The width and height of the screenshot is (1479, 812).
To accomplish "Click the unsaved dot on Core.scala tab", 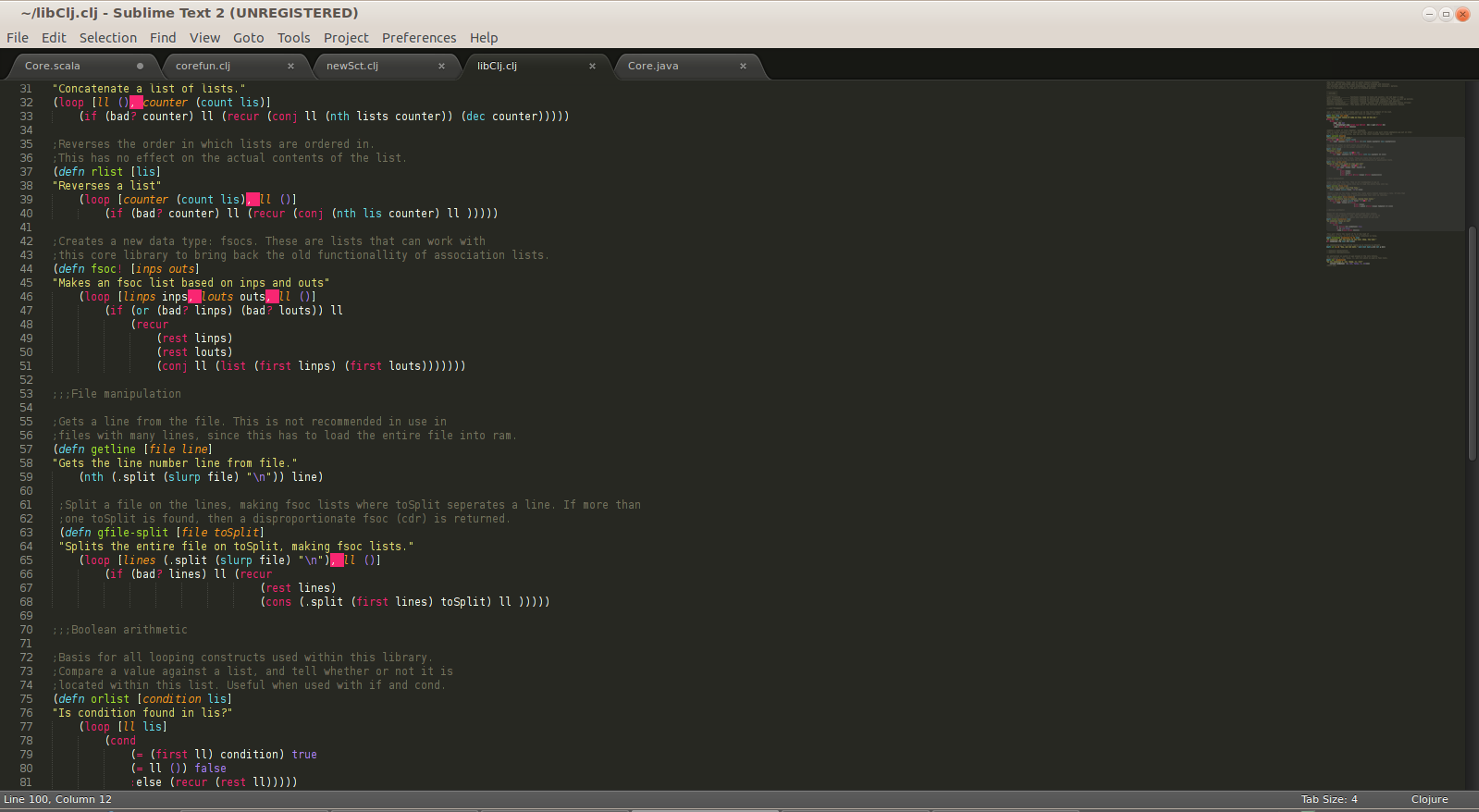I will (x=140, y=66).
